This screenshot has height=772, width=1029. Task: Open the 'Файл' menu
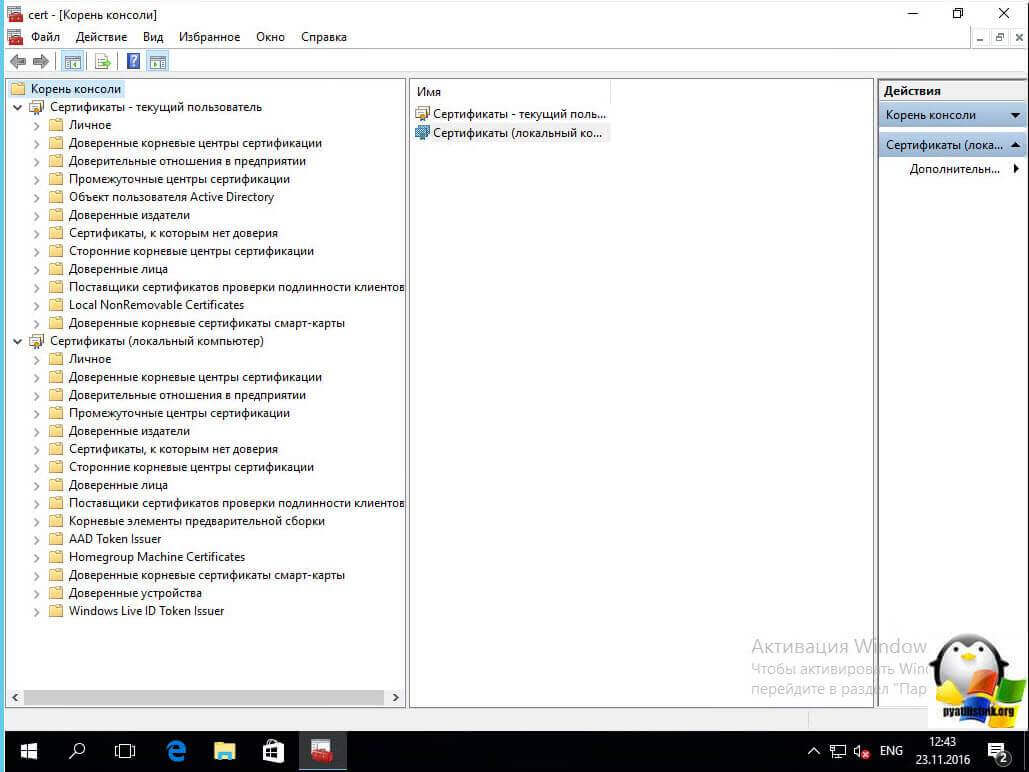(x=45, y=37)
